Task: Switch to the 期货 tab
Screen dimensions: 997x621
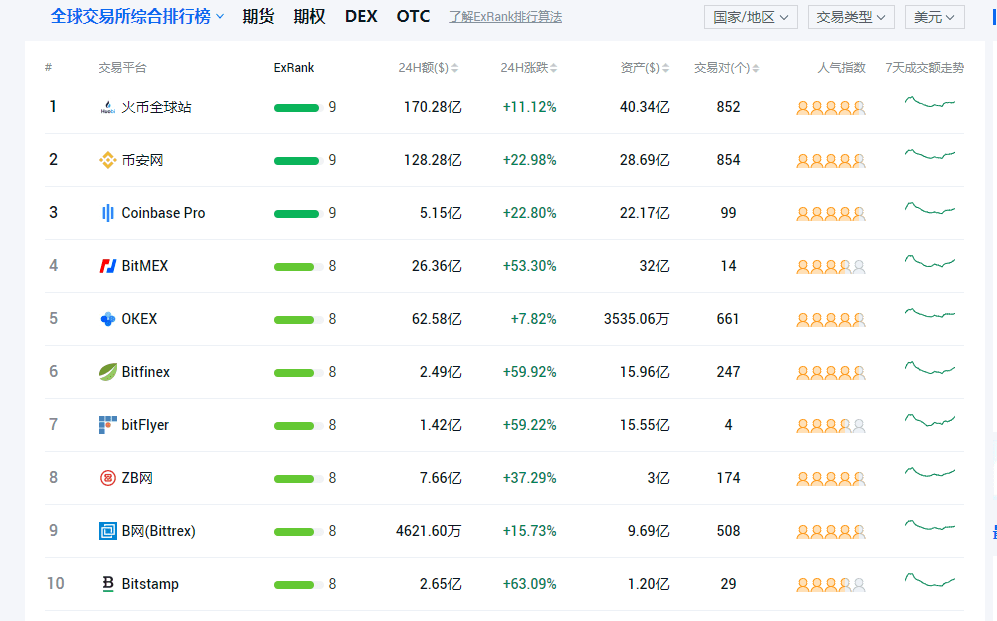Action: coord(258,17)
